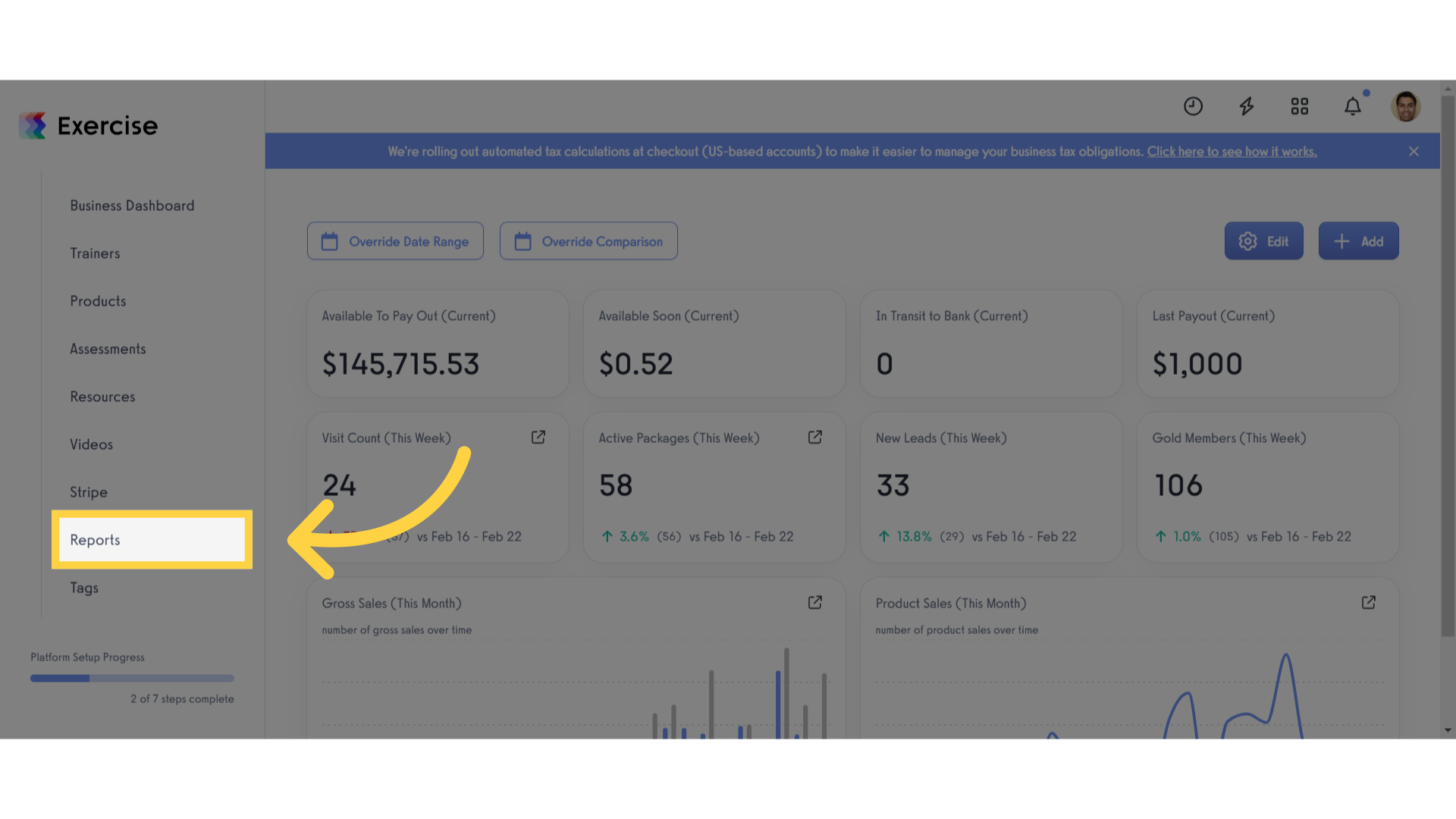This screenshot has width=1456, height=819.
Task: Open Active Packages external link icon
Action: (815, 438)
